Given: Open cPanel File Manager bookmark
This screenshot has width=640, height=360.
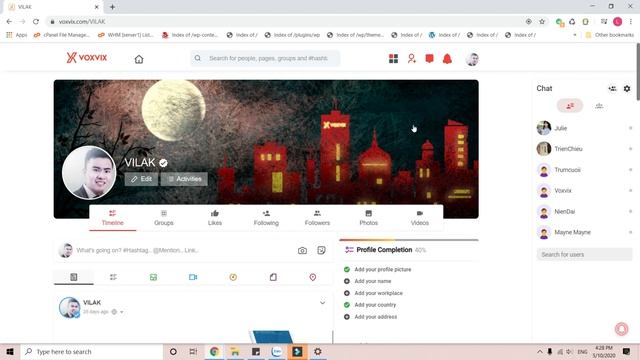Looking at the screenshot, I should point(62,35).
